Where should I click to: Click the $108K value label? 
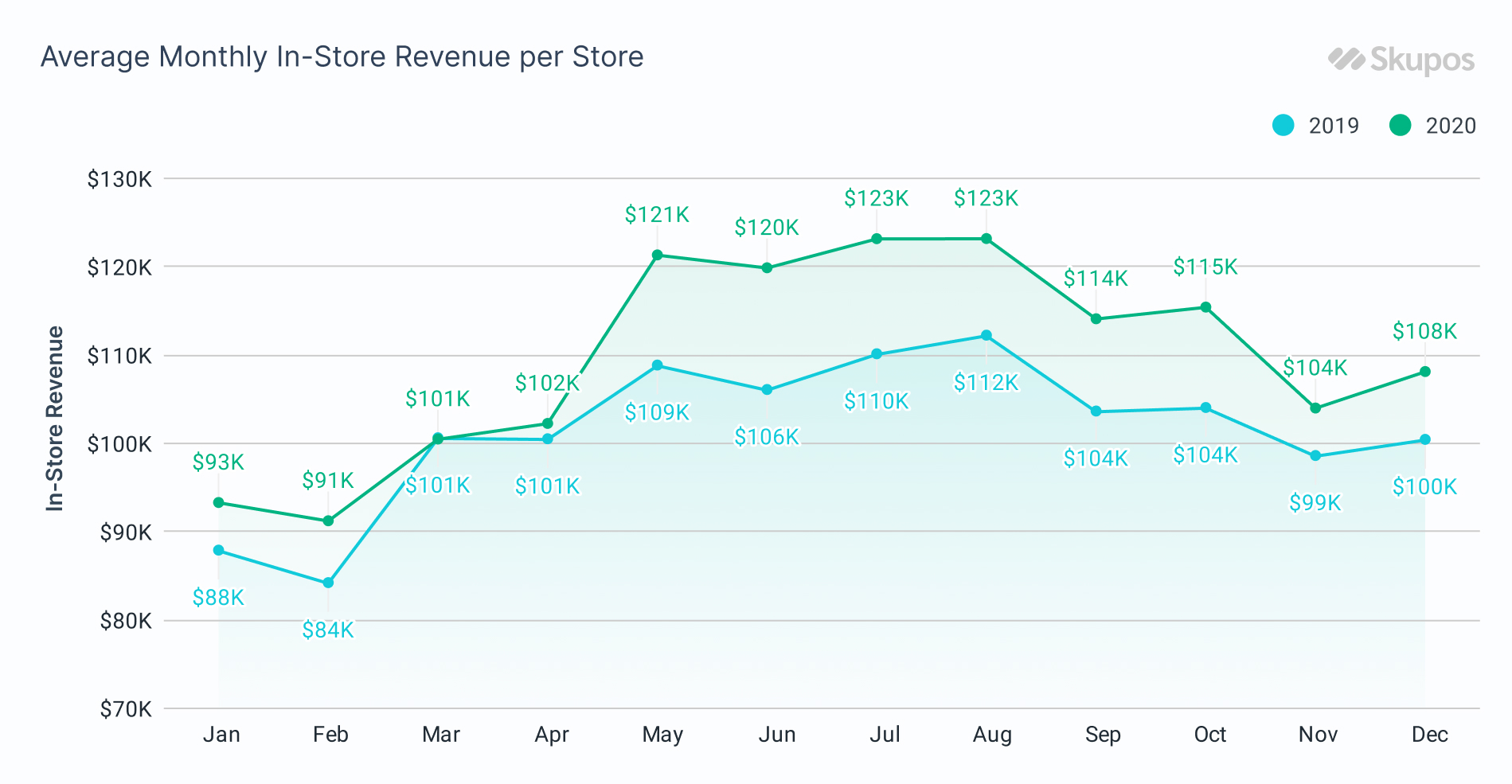pos(1425,331)
